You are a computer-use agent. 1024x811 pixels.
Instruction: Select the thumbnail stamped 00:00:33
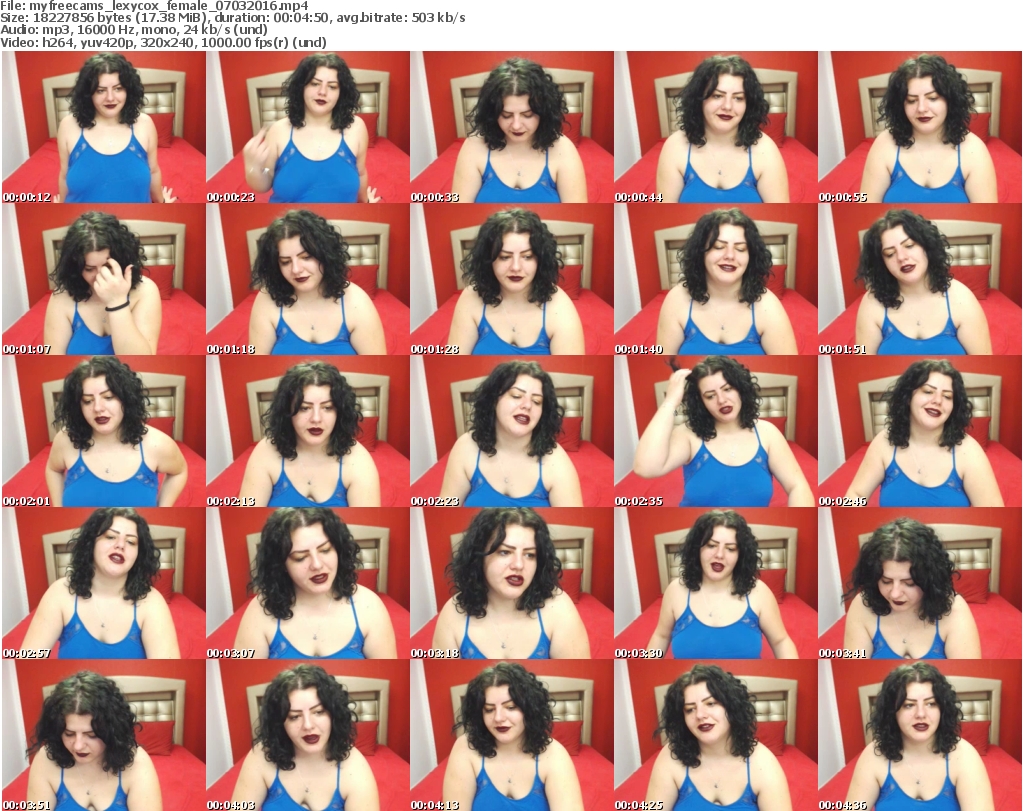[x=512, y=127]
